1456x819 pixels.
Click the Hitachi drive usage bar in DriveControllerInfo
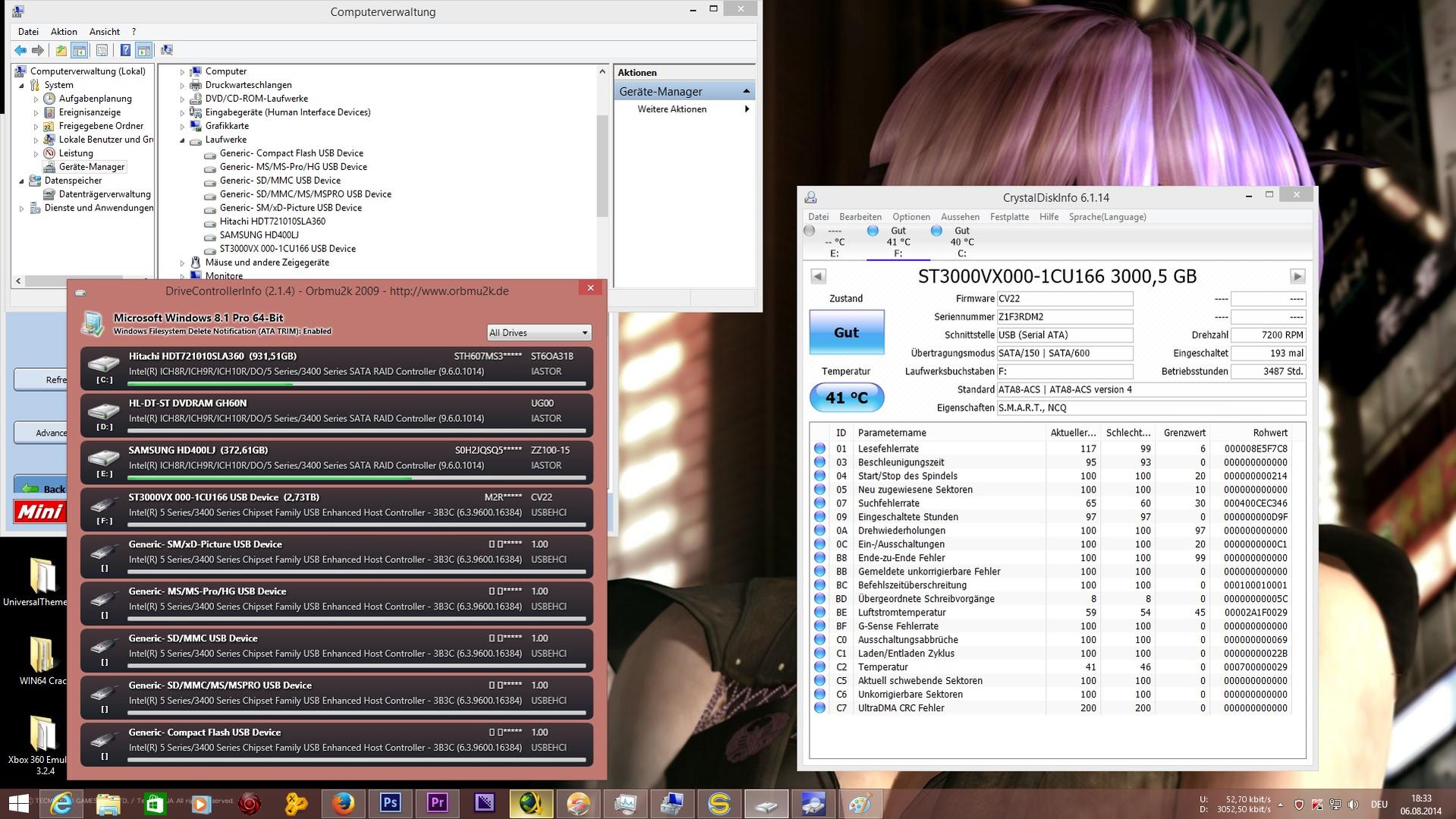(x=357, y=384)
